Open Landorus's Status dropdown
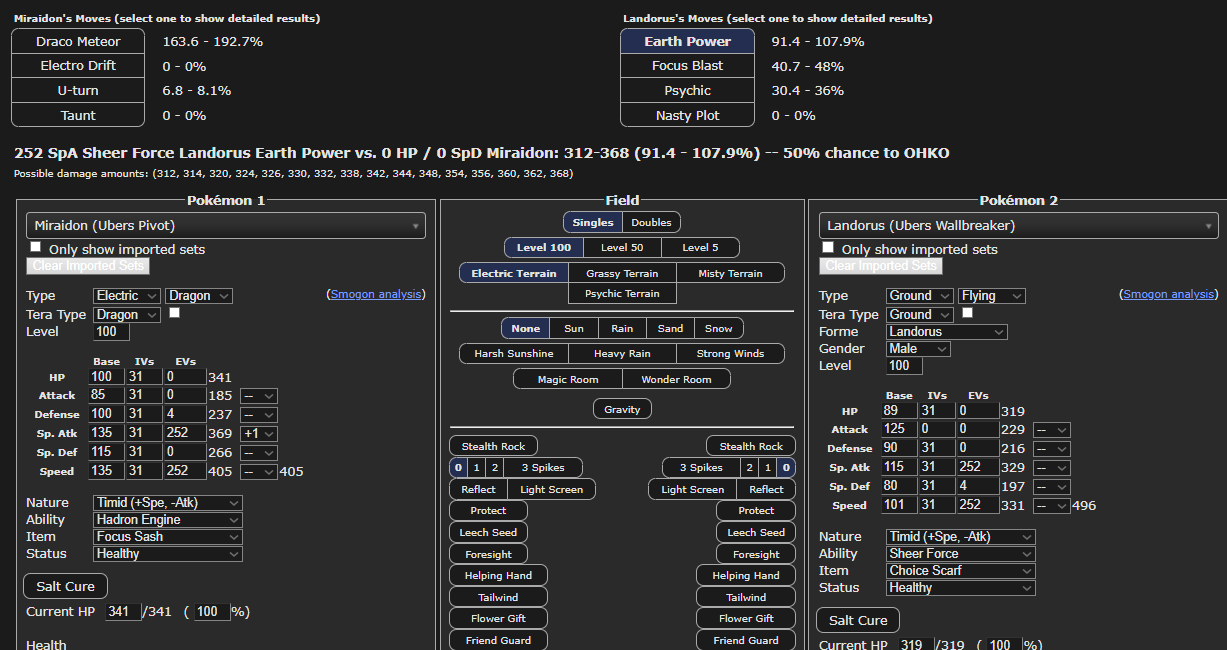This screenshot has height=650, width=1227. click(x=961, y=588)
